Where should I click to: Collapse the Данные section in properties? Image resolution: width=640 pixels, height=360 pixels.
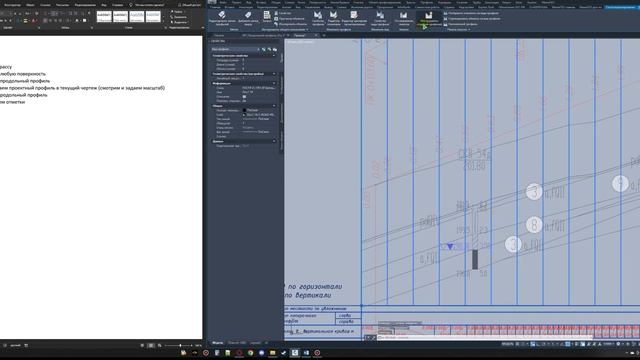[x=274, y=141]
